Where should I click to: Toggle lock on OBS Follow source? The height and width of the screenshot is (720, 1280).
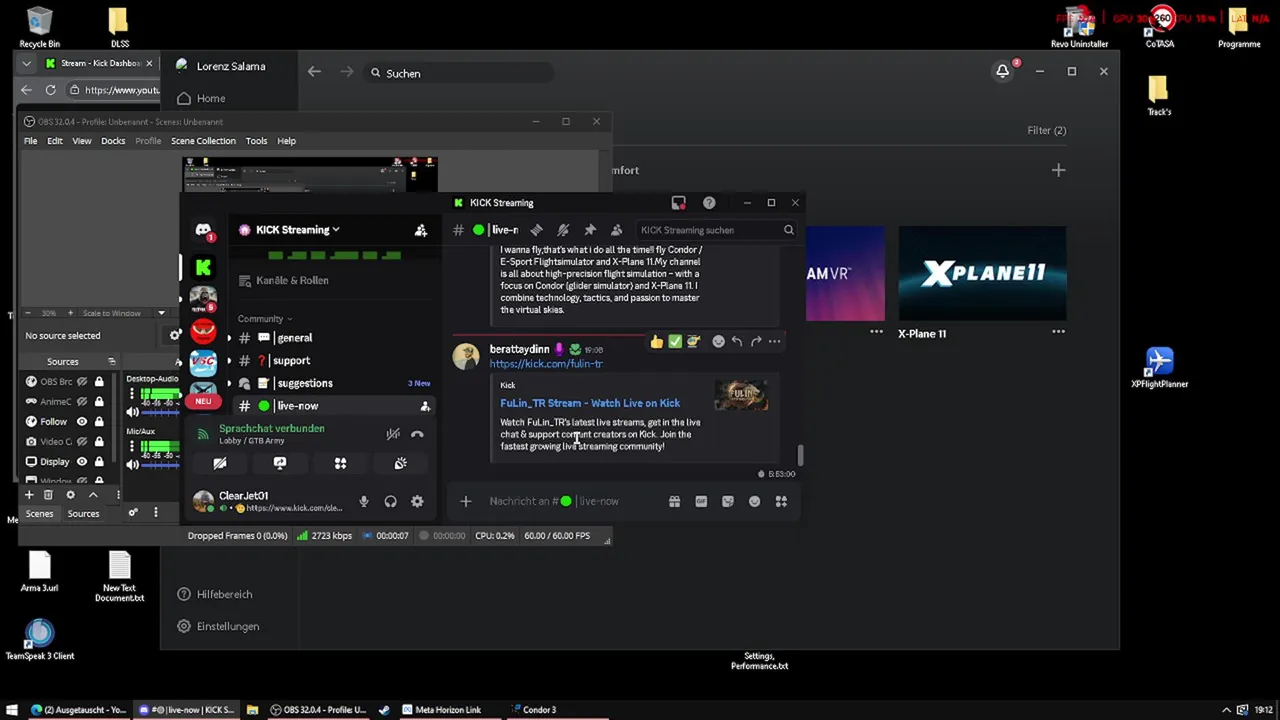(99, 422)
